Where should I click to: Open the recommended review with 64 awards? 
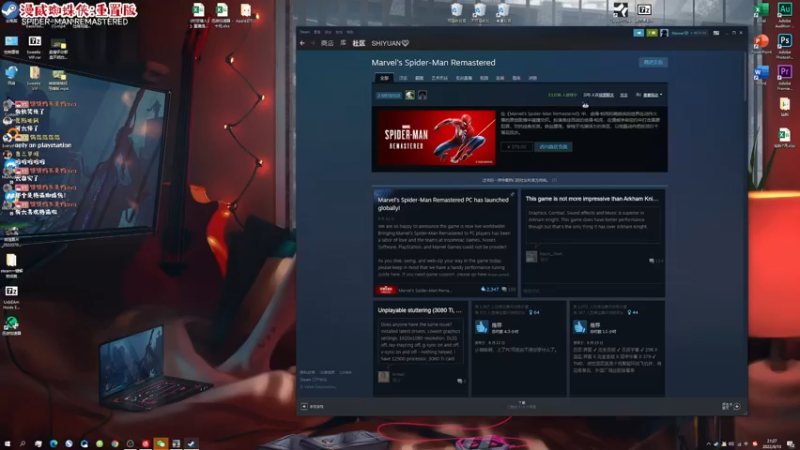pyautogui.click(x=519, y=349)
